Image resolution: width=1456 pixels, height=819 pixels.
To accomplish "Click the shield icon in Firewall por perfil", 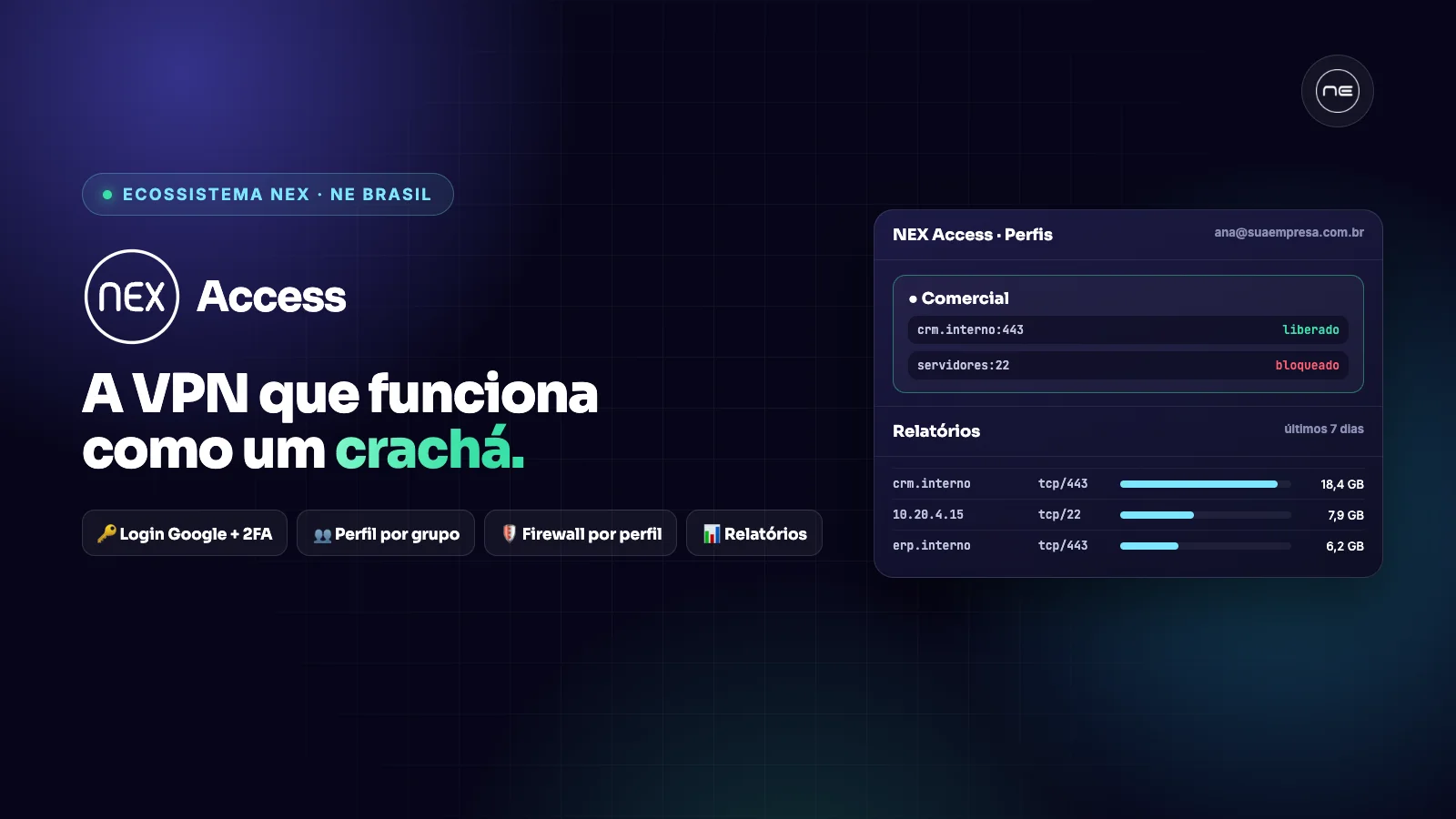I will coord(510,533).
